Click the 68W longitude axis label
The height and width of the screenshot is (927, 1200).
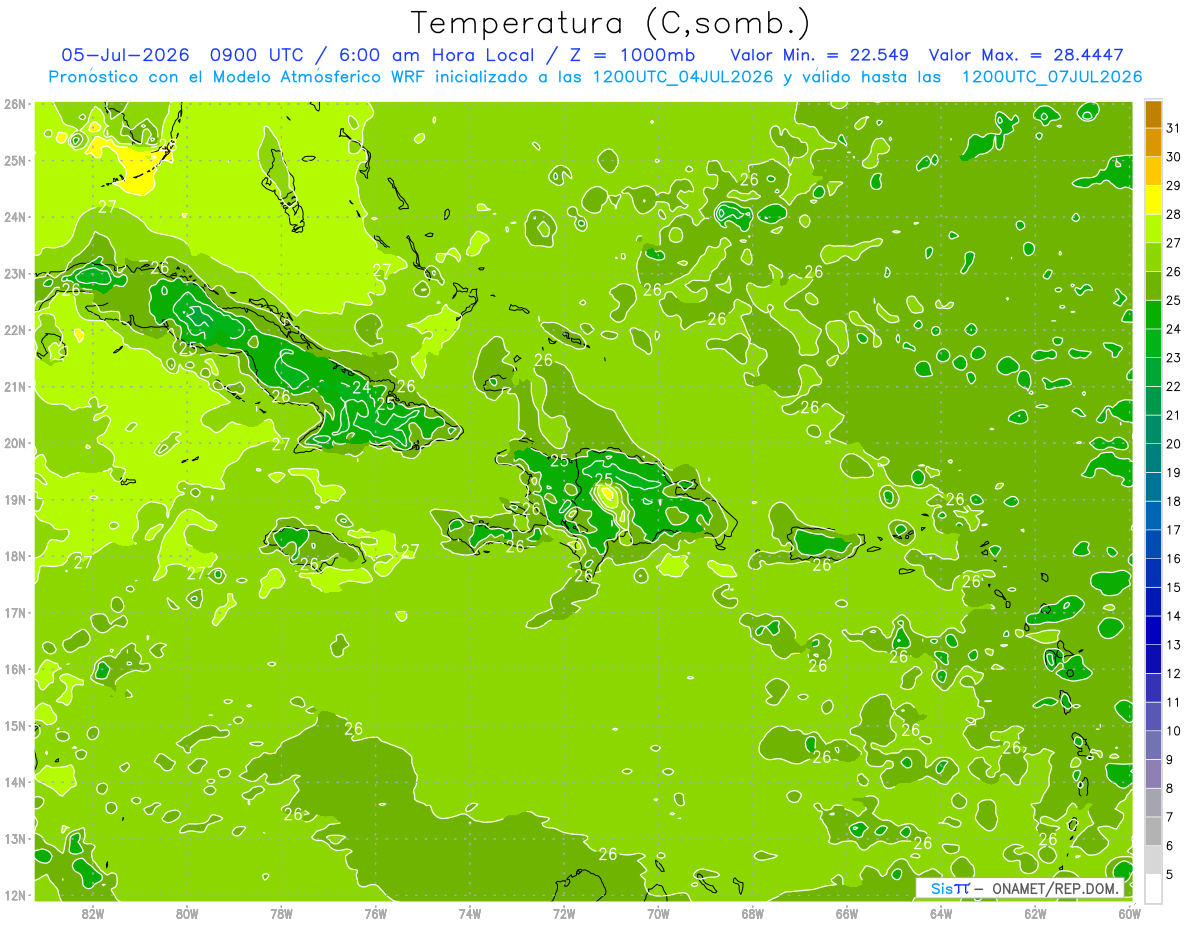[x=752, y=913]
